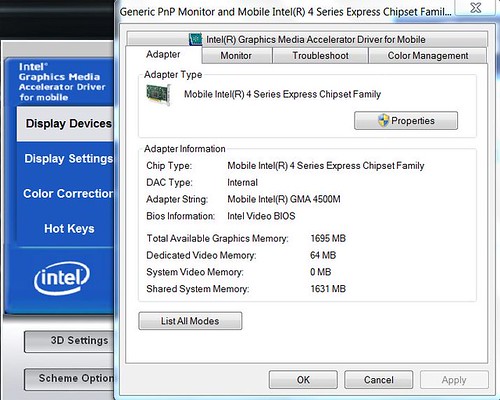Click the Intel Video BIOS text

point(261,216)
